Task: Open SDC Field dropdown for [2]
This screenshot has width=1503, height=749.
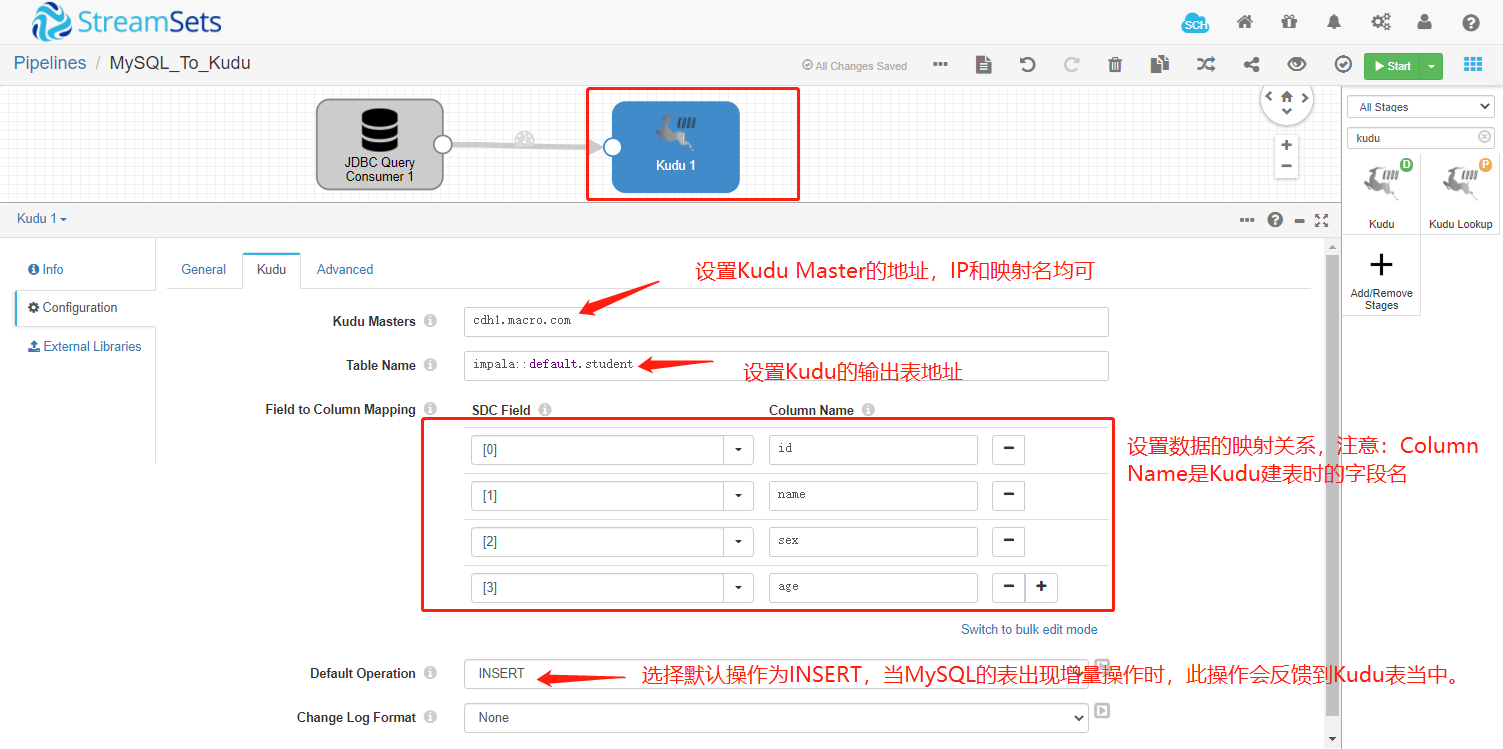Action: (x=738, y=542)
